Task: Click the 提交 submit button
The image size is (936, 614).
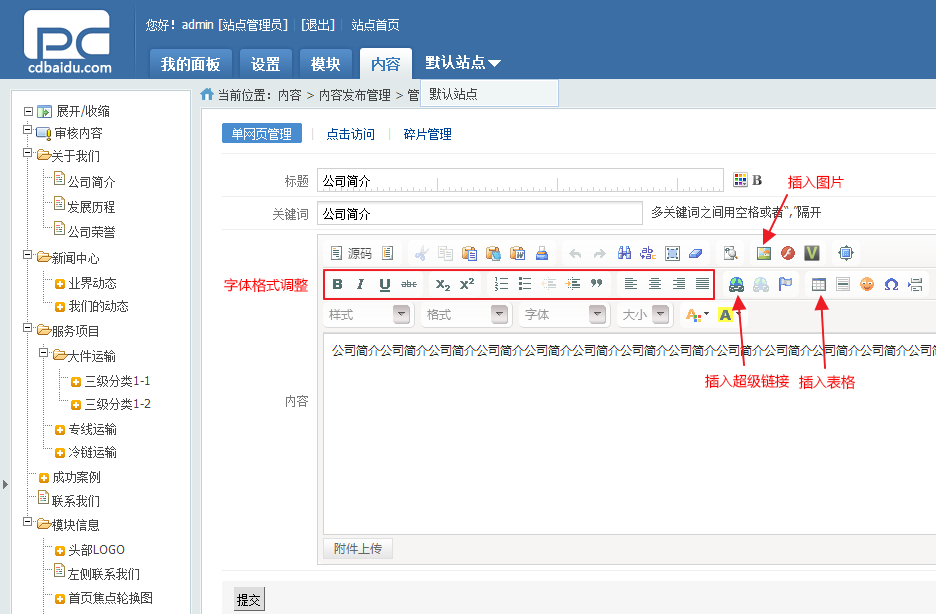Action: [248, 600]
